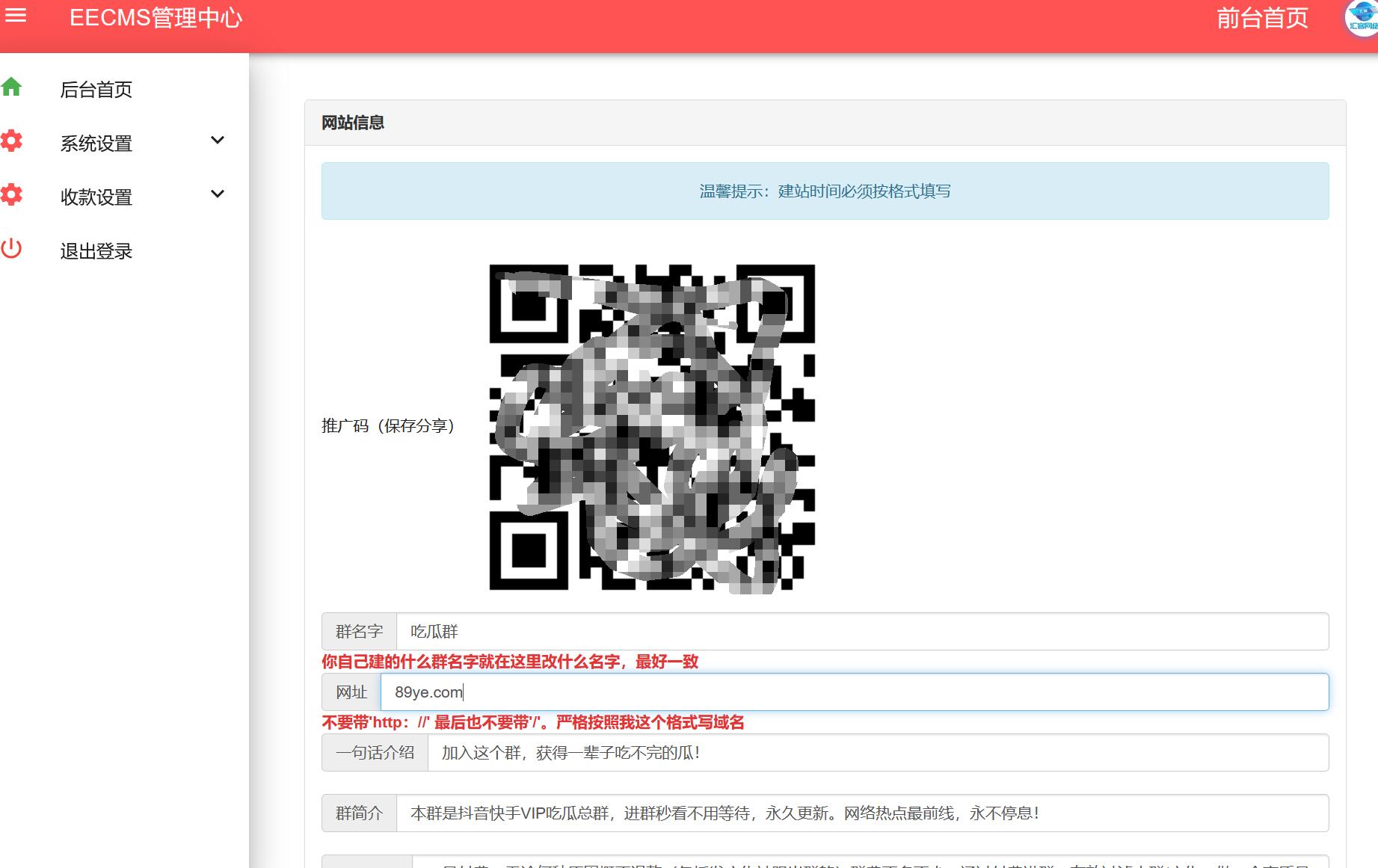Click the 群简介 field label
The image size is (1378, 868).
point(359,813)
